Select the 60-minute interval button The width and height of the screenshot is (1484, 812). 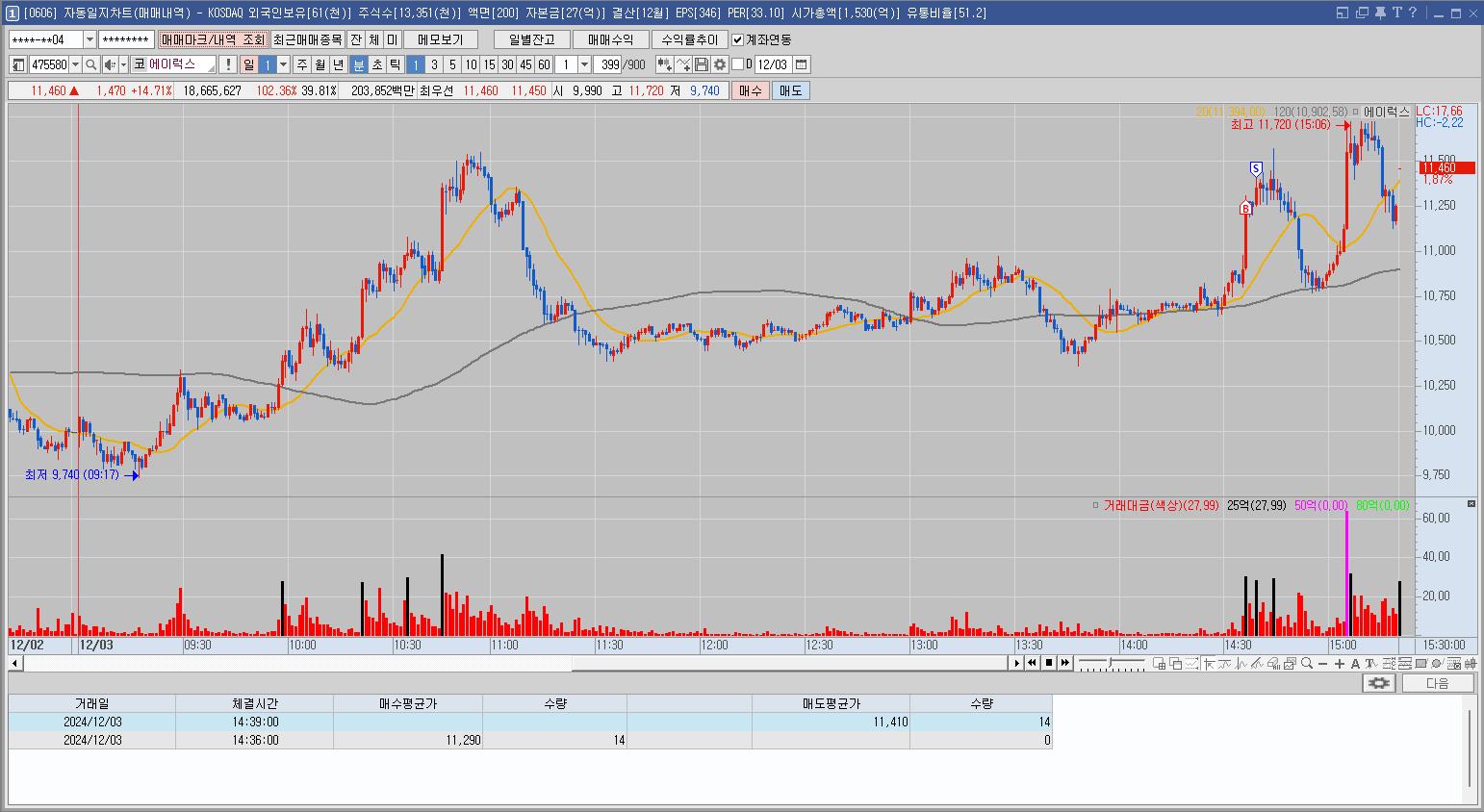click(x=544, y=64)
